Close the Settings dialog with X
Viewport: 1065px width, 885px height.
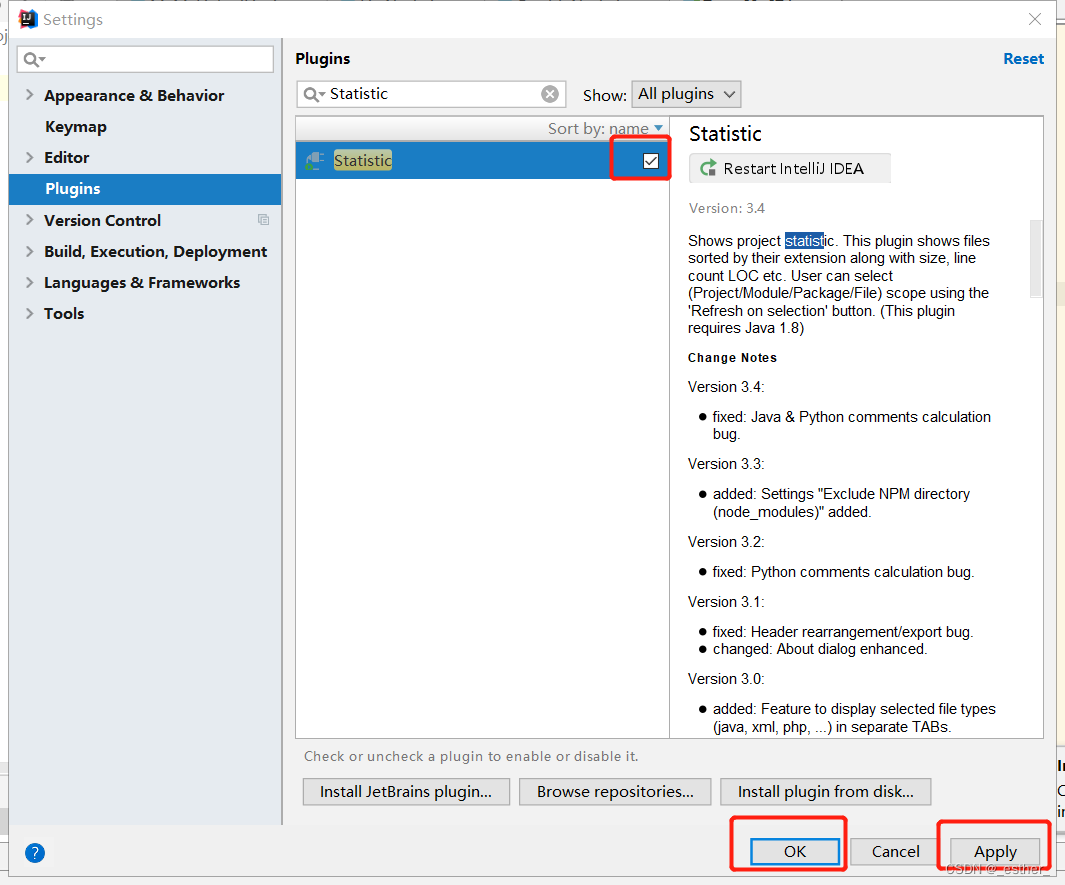click(x=1034, y=19)
